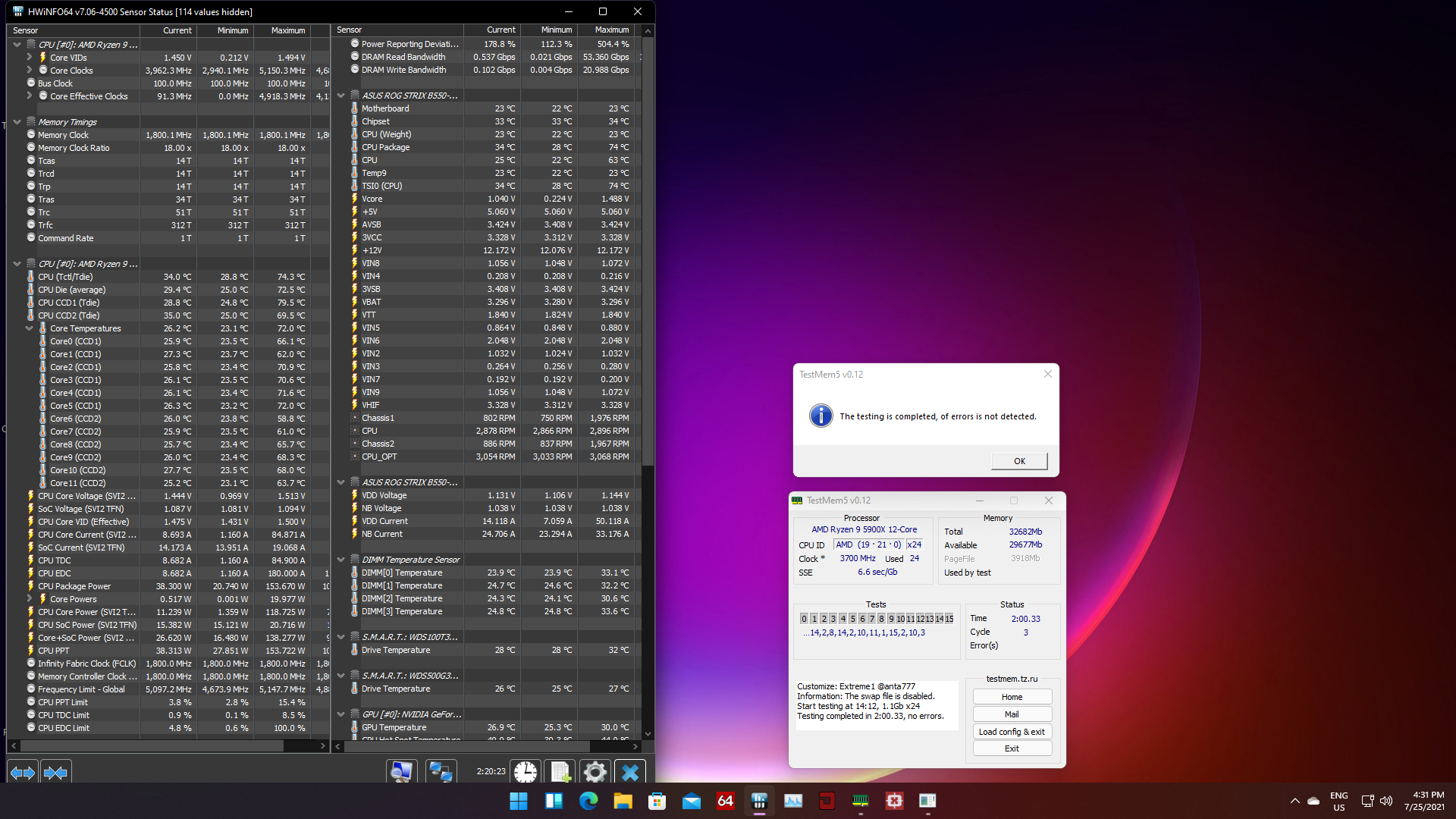
Task: Select the CPU (Tctl/Tdie) temperature row
Action: [x=168, y=277]
